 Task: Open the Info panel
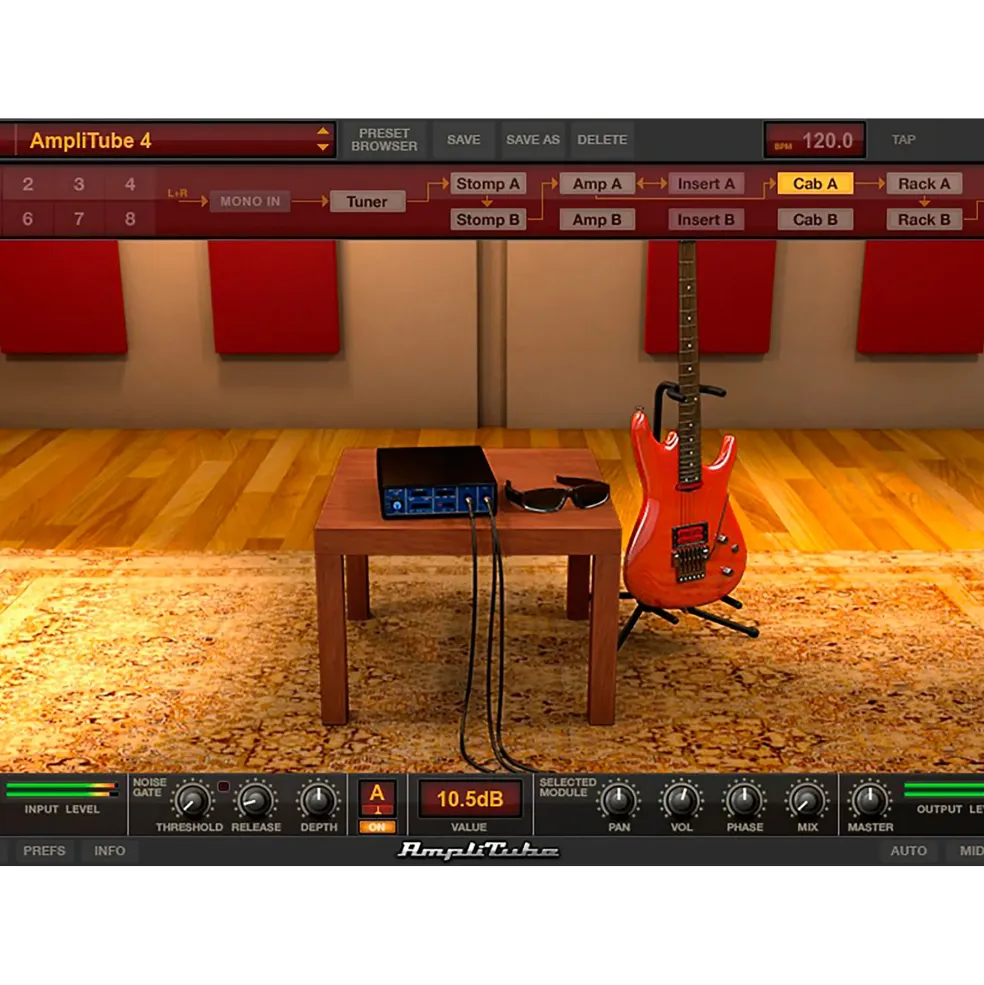coord(110,851)
